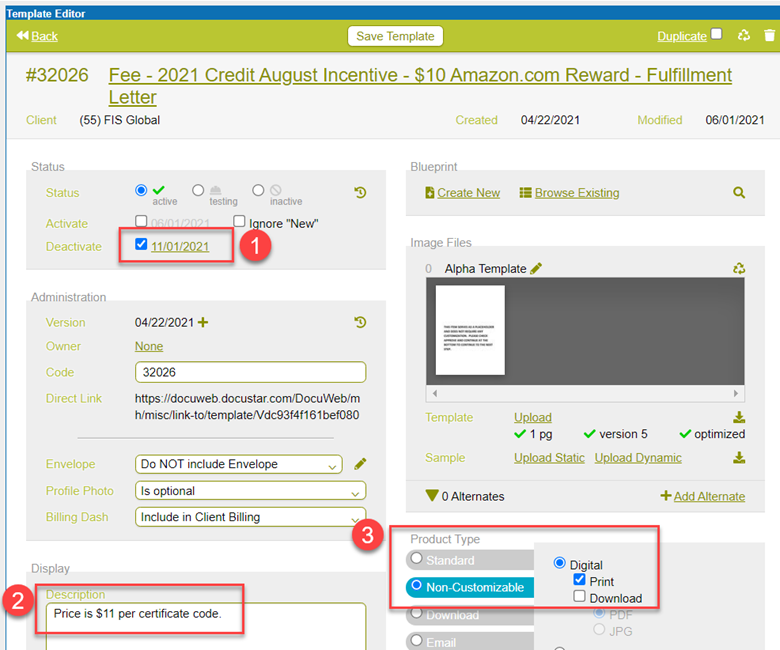Click the plus icon next to Version date

tap(203, 323)
